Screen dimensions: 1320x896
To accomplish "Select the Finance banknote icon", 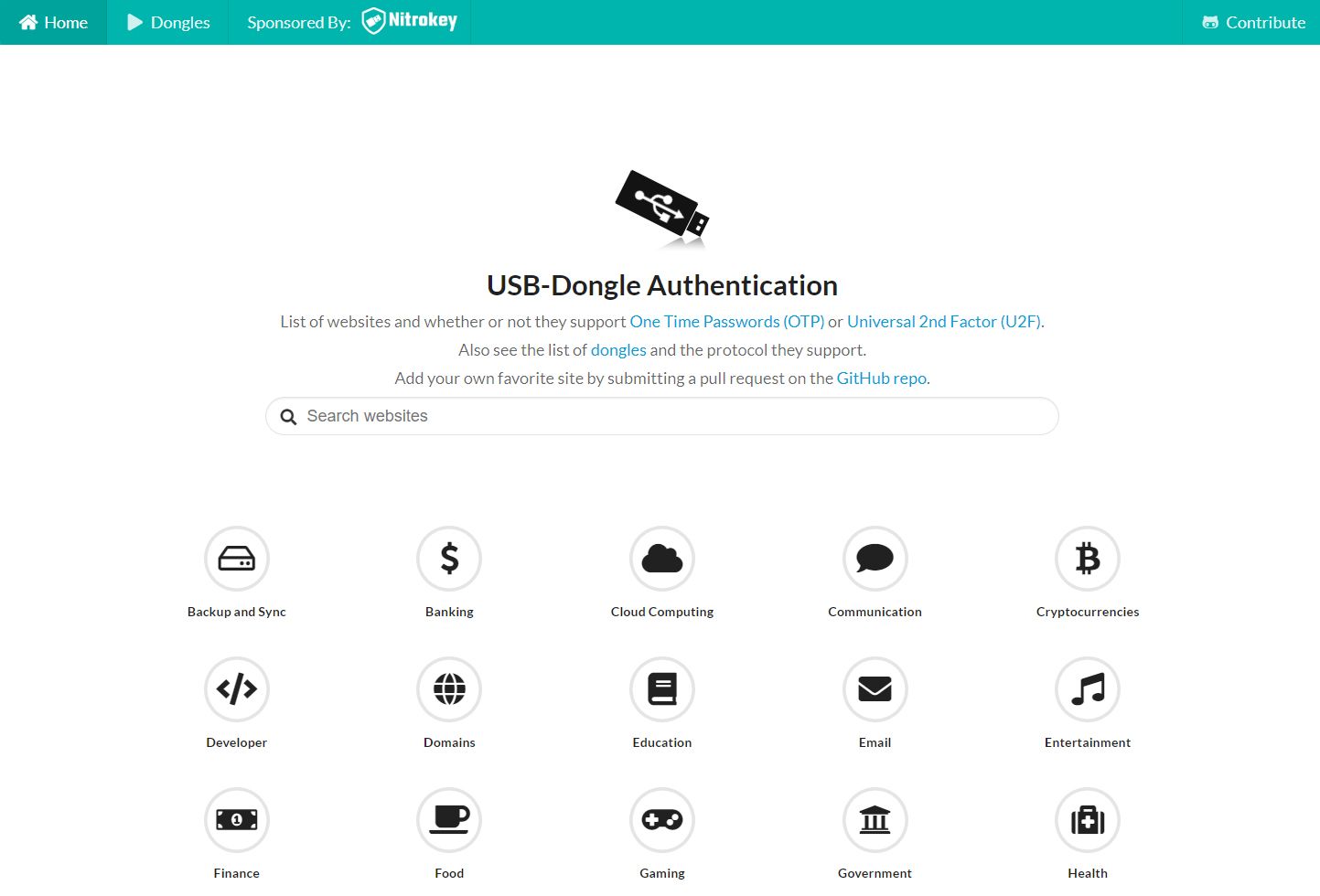I will [236, 820].
